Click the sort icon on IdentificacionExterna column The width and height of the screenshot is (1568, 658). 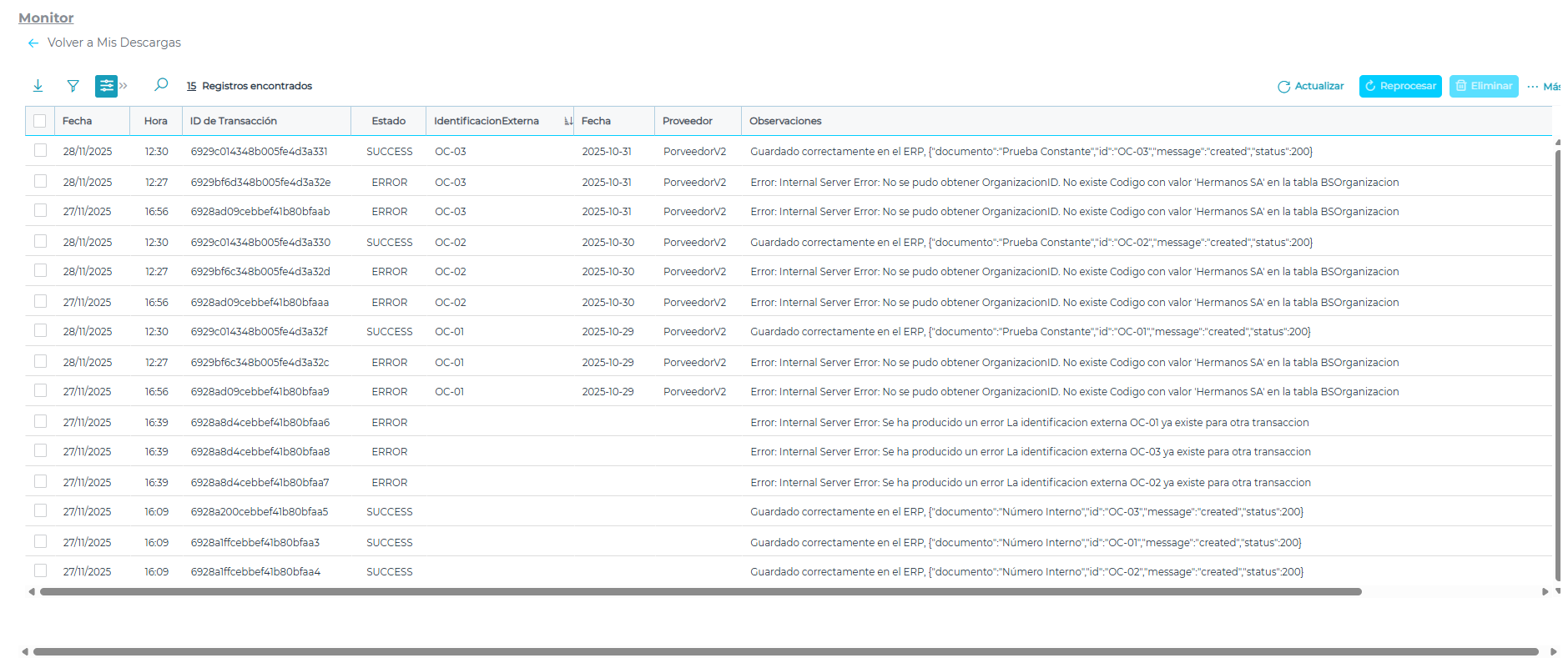coord(567,122)
